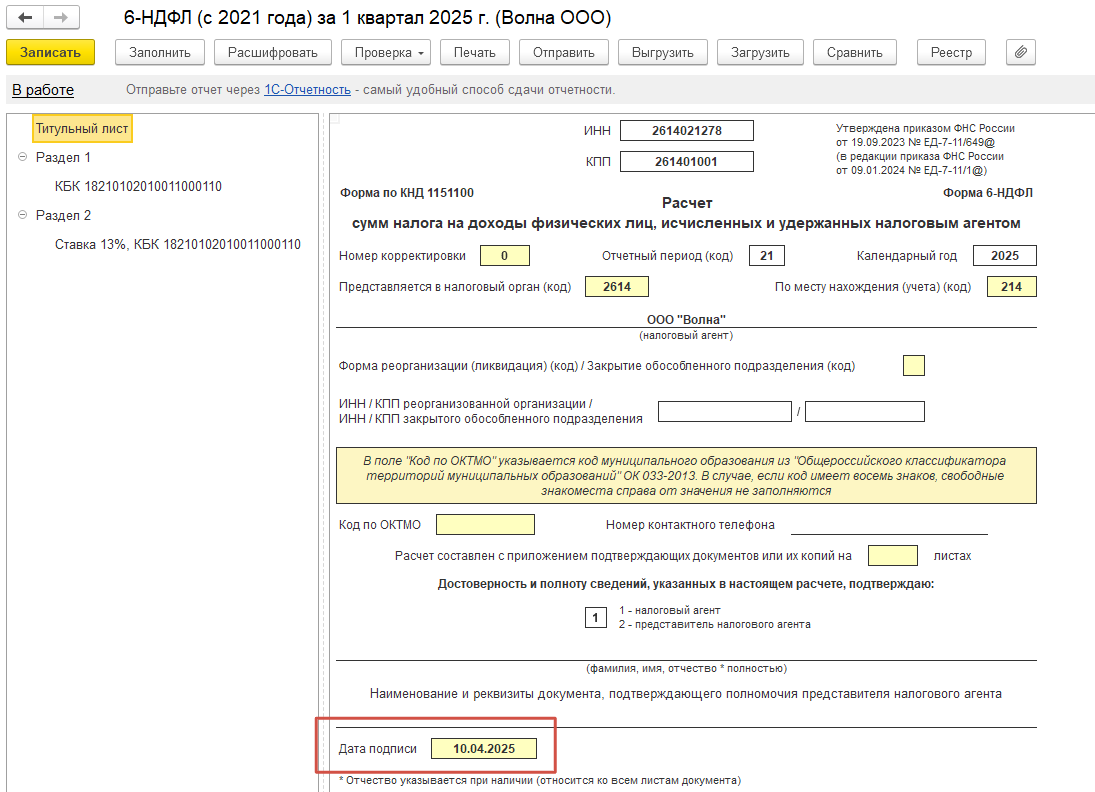Collapse the Раздел 2 tree node
Viewport: 1095px width, 792px height.
tap(22, 215)
